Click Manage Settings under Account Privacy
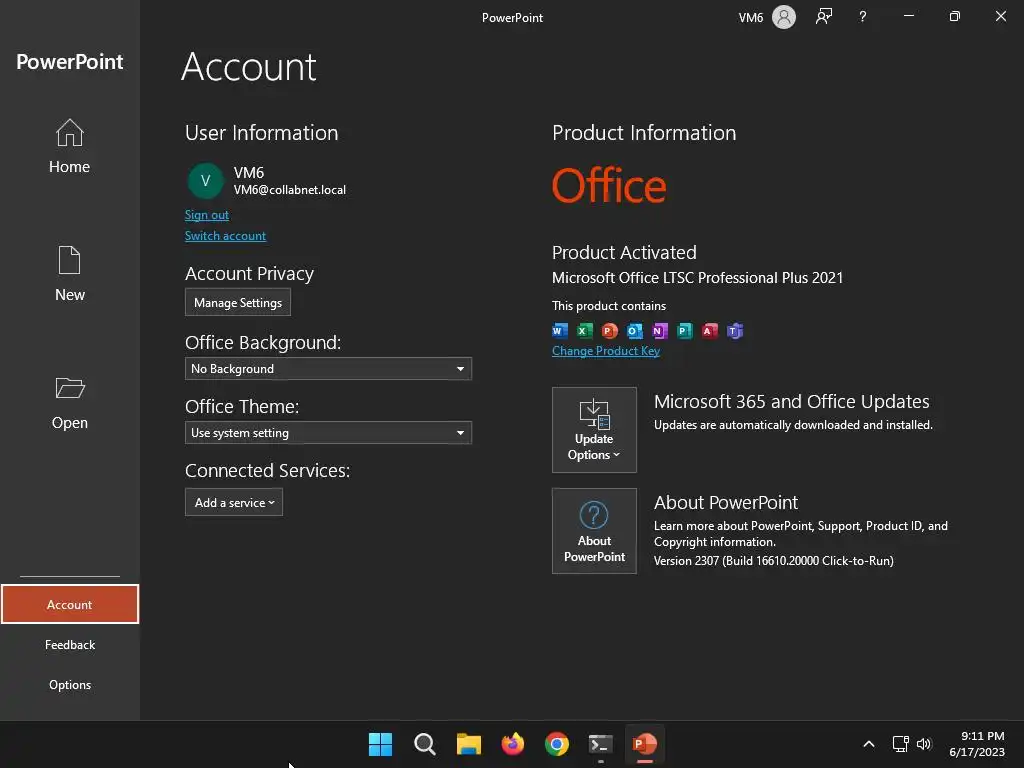Viewport: 1024px width, 768px height. pos(238,302)
